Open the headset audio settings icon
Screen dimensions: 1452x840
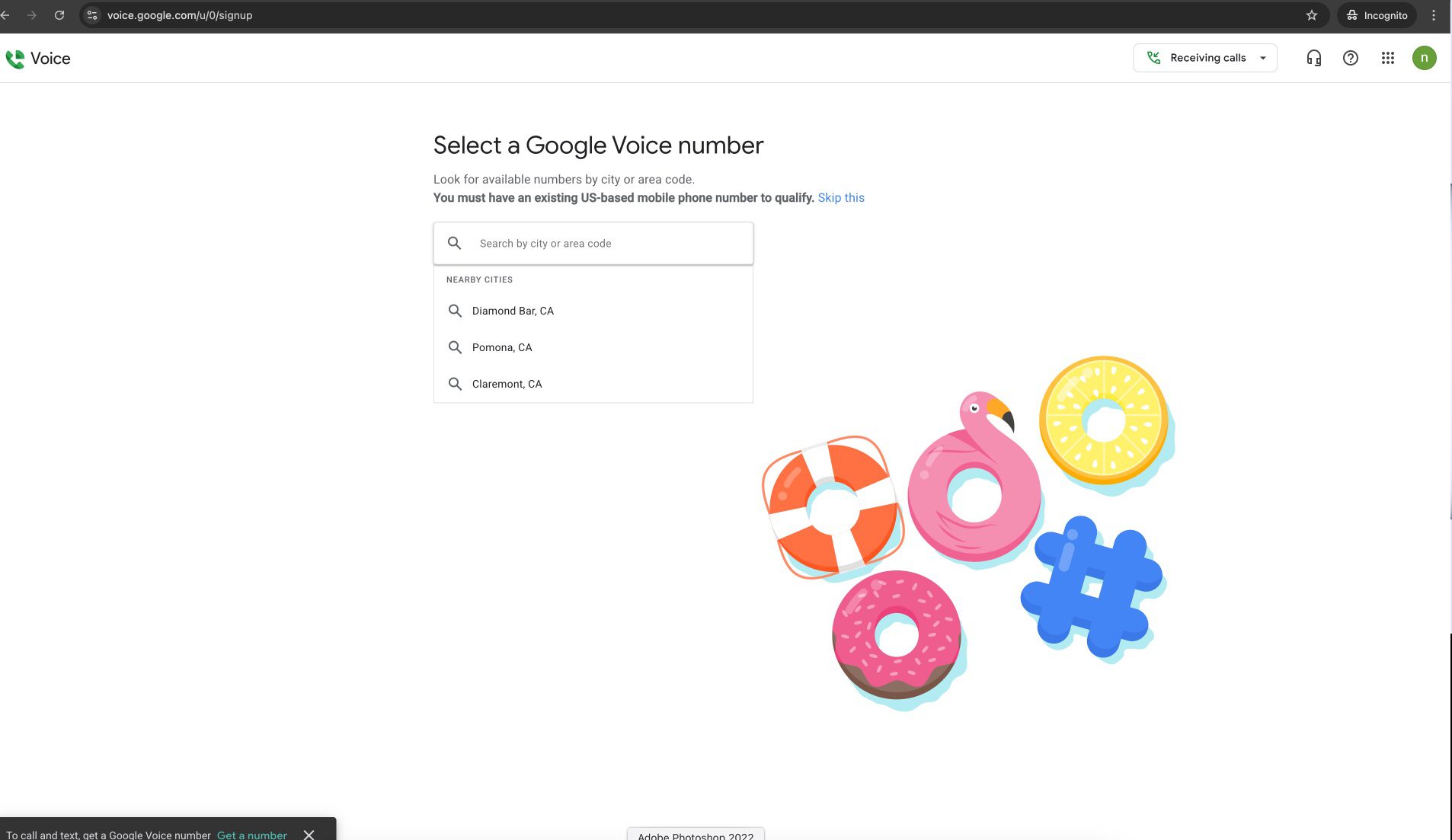pyautogui.click(x=1313, y=58)
